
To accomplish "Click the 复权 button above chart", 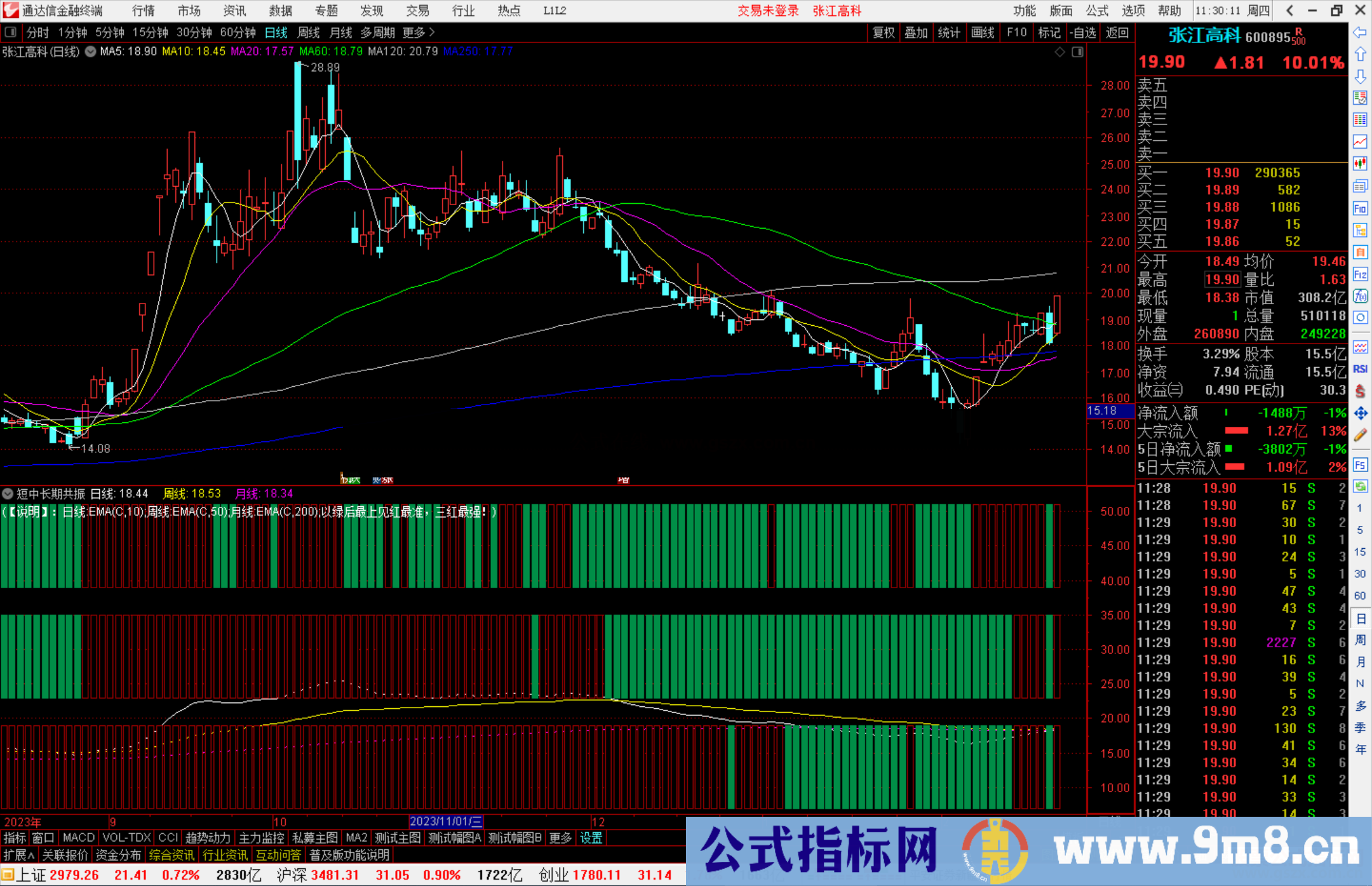I will coord(884,32).
